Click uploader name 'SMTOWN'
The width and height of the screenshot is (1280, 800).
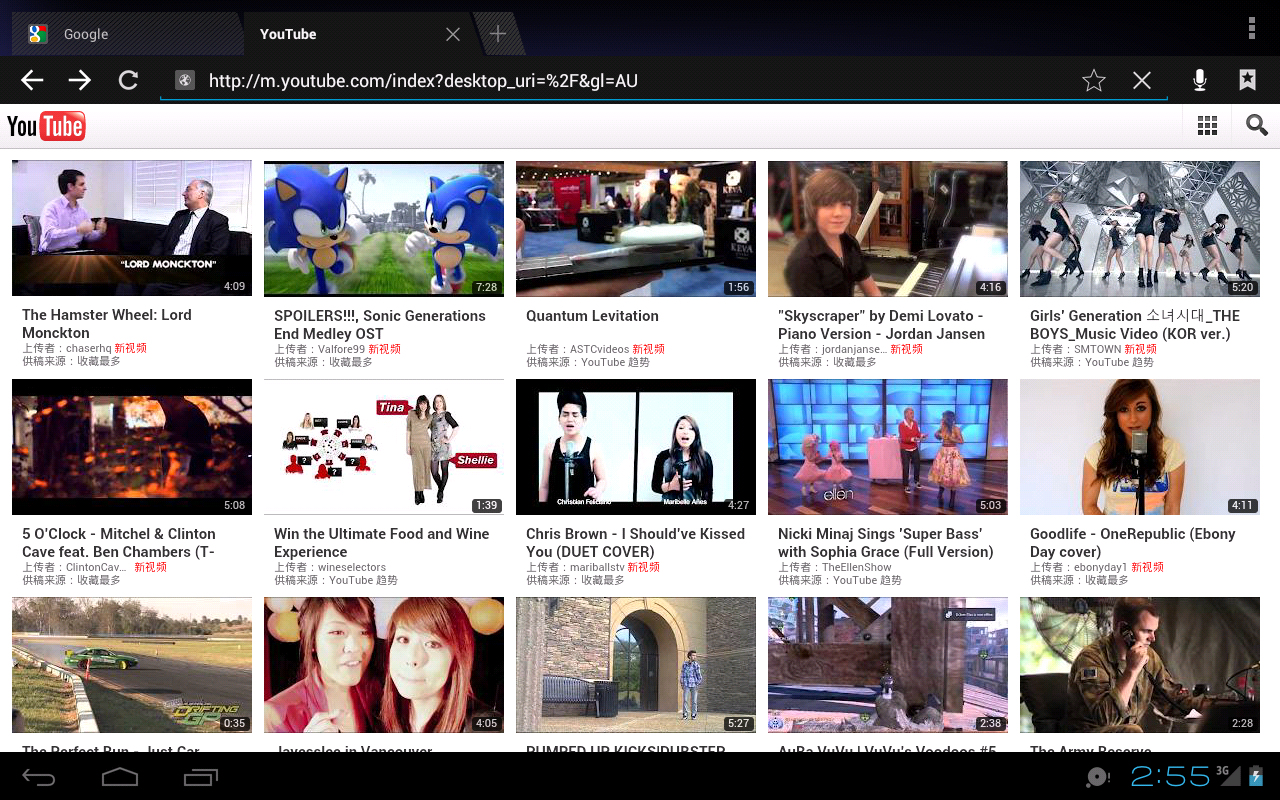[1097, 349]
